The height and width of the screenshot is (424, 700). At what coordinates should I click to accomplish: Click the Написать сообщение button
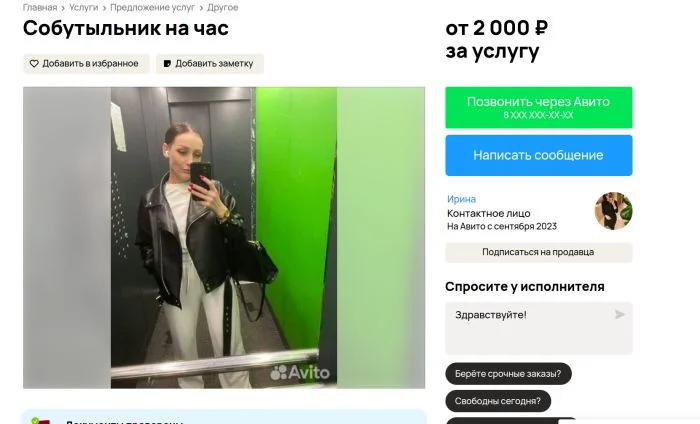click(x=539, y=155)
